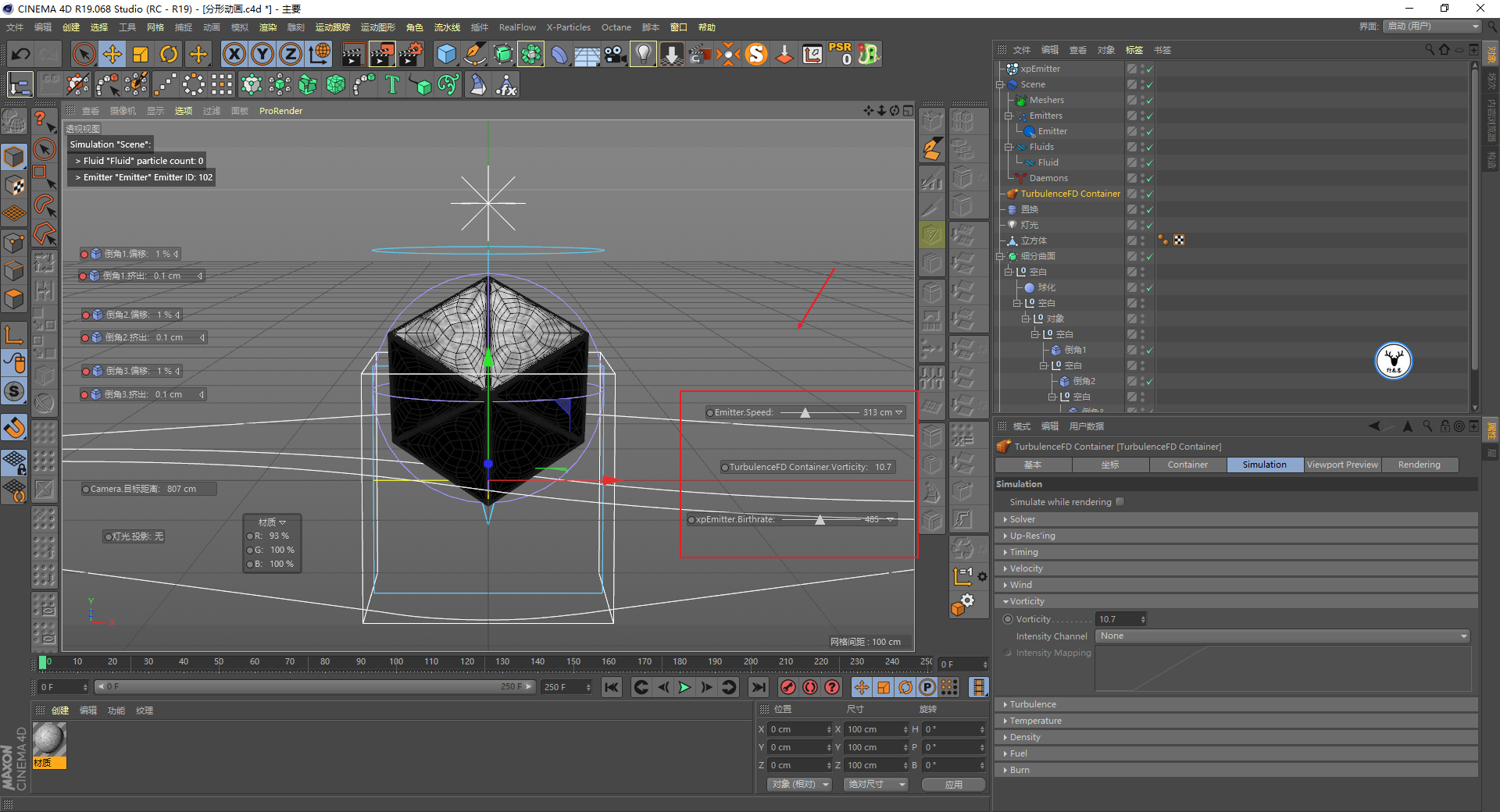1500x812 pixels.
Task: Click the 应用 apply button
Action: (x=953, y=784)
